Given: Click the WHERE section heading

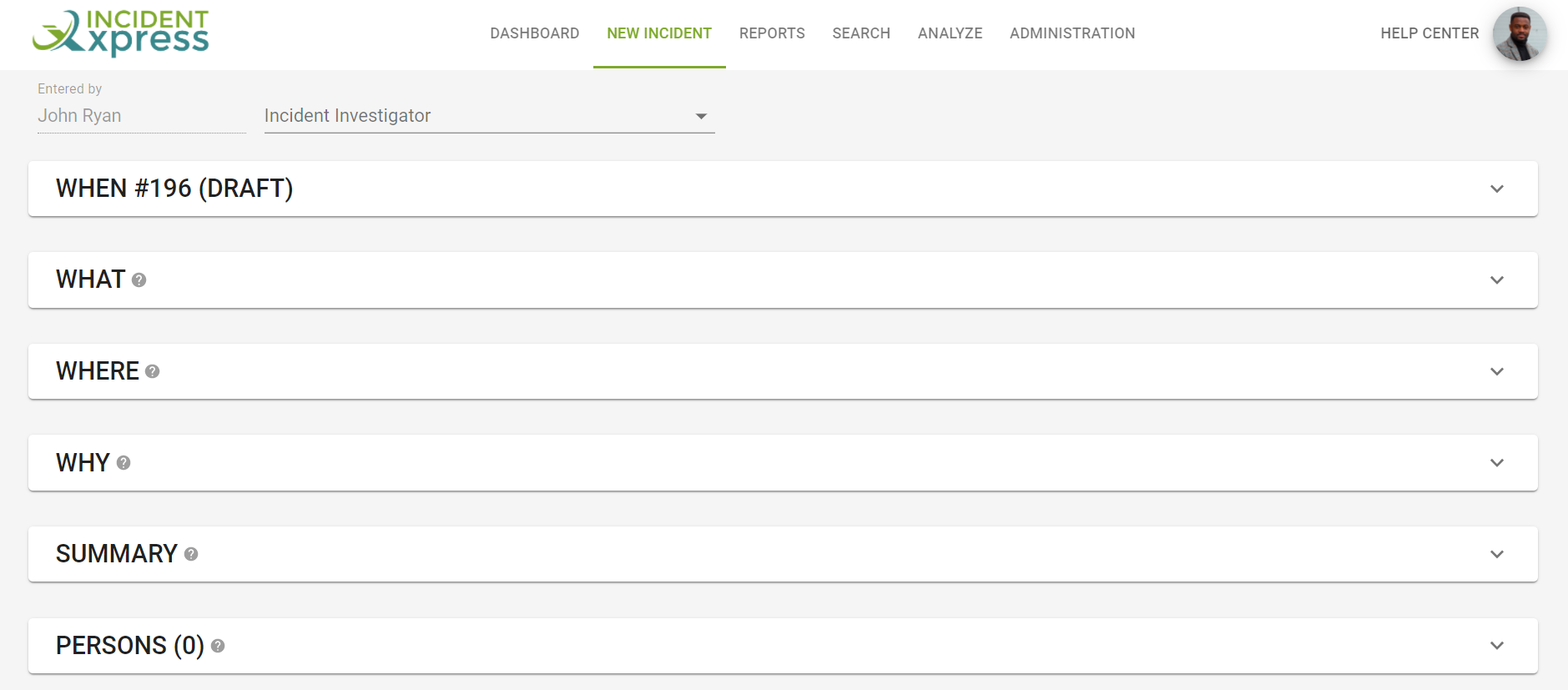Looking at the screenshot, I should click(97, 371).
